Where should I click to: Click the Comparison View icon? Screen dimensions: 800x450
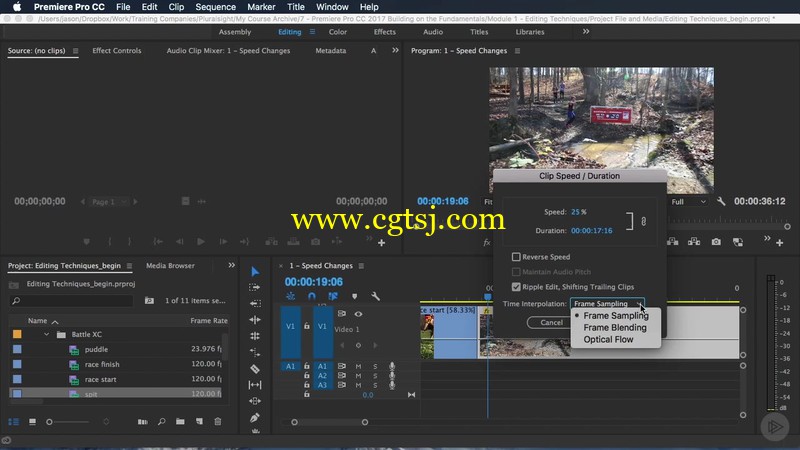[x=738, y=242]
